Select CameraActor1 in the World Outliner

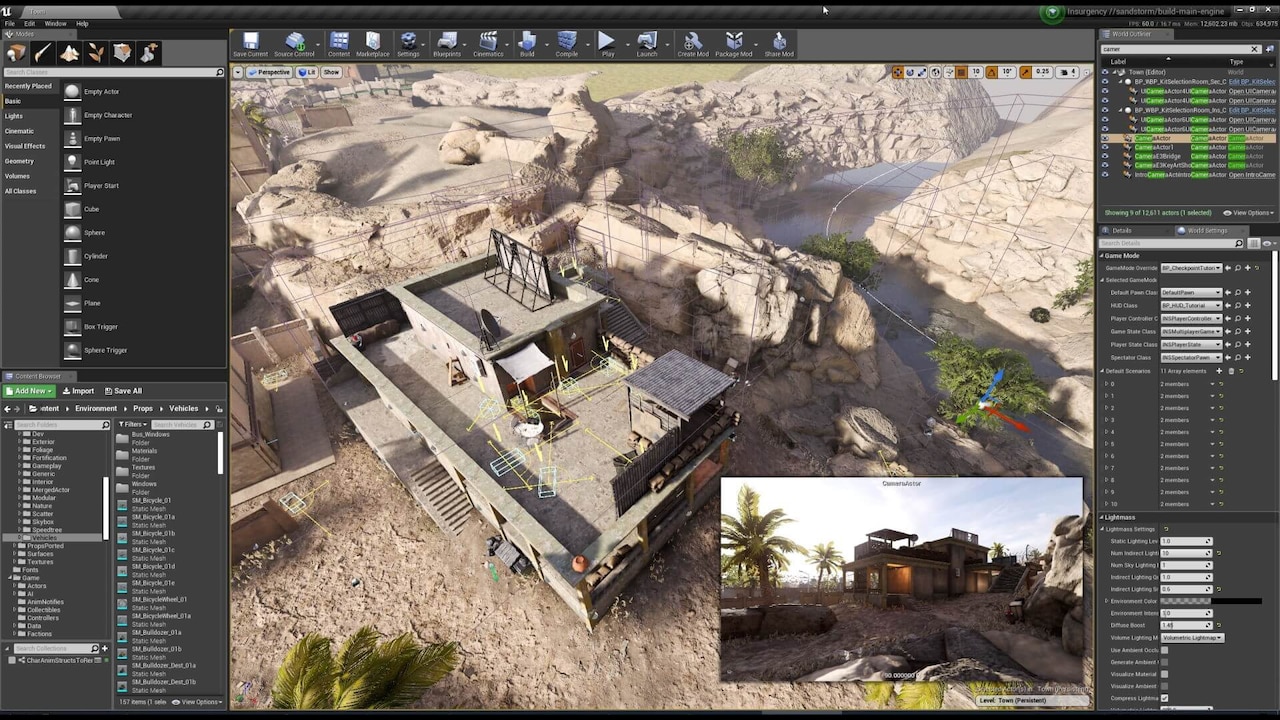coord(1152,147)
